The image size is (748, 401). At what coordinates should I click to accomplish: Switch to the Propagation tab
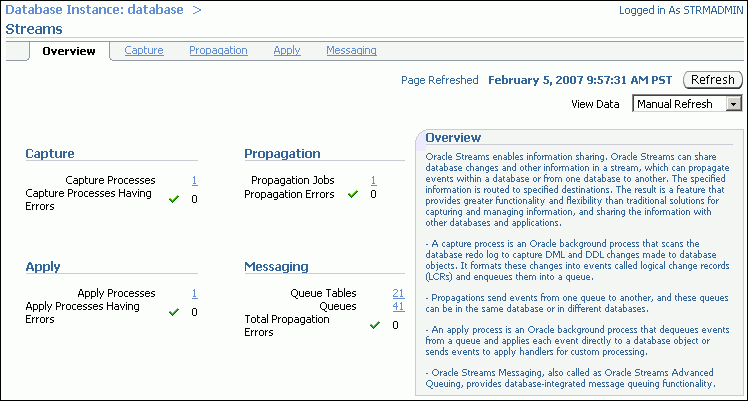(218, 51)
